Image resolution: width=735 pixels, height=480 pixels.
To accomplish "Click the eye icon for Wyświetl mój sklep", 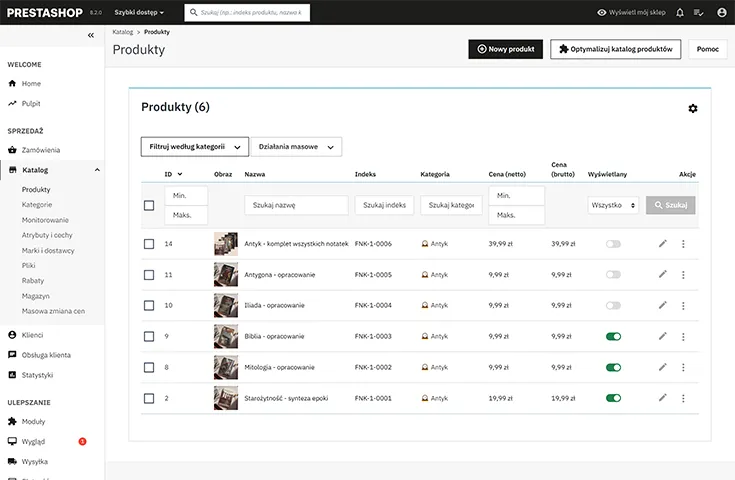I will pos(601,13).
